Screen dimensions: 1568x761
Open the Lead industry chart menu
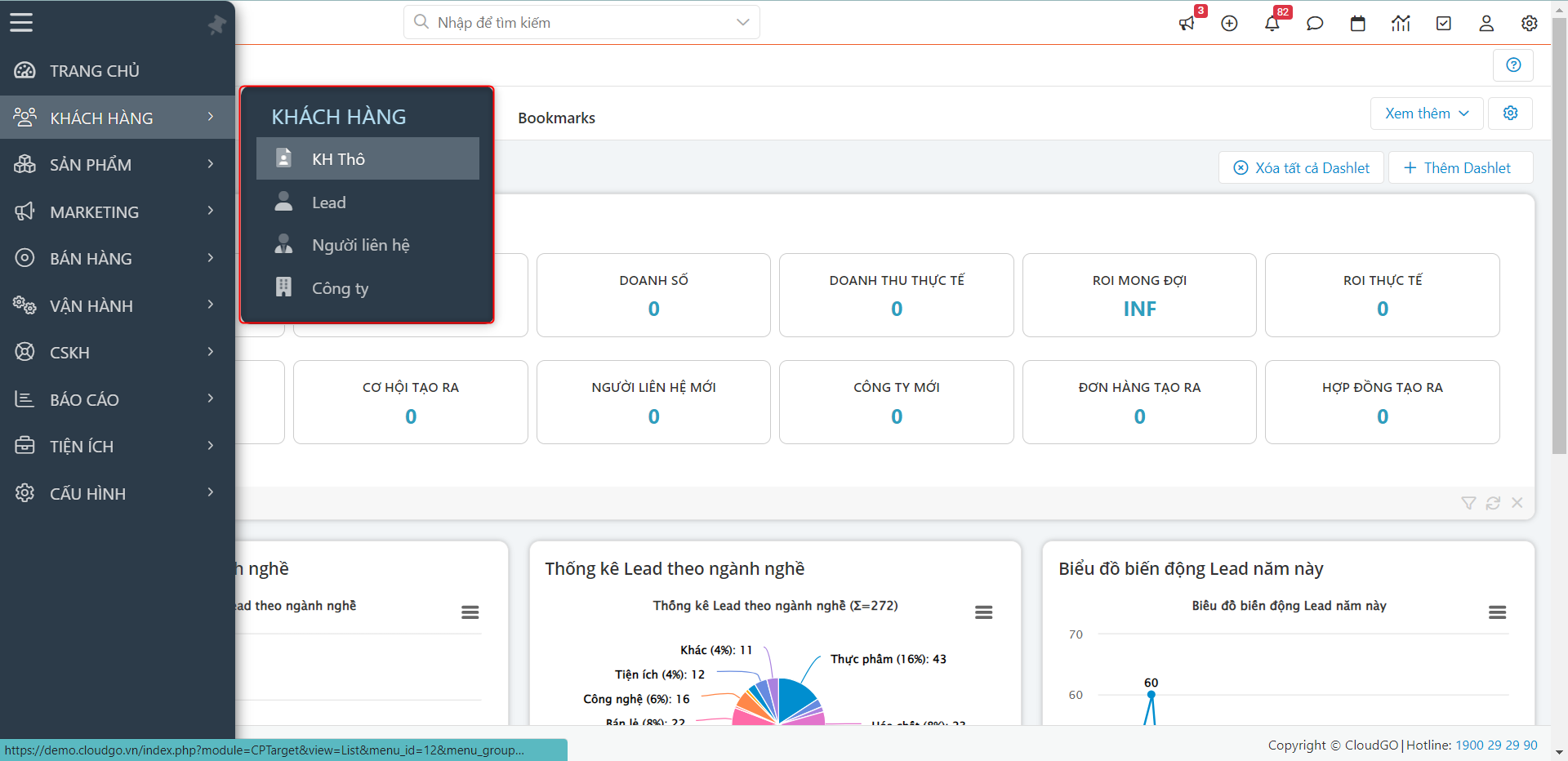coord(983,612)
